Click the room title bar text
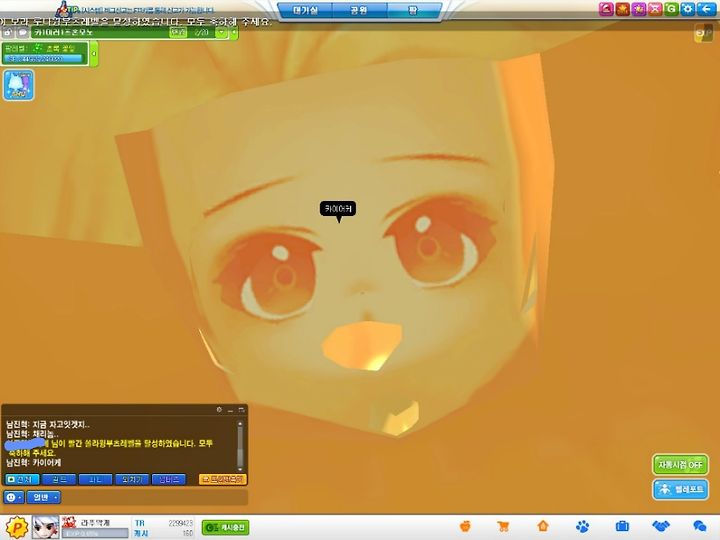Image resolution: width=720 pixels, height=540 pixels. tap(63, 33)
